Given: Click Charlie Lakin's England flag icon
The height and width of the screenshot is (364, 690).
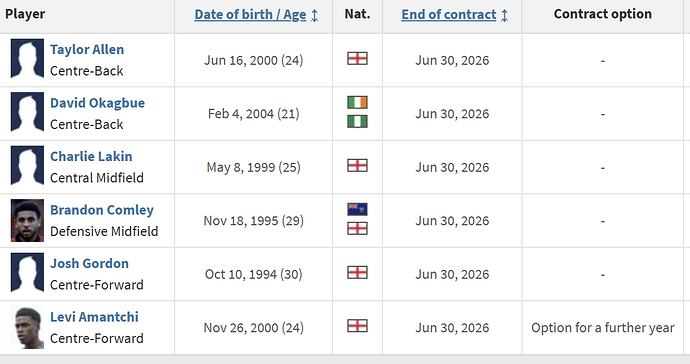Looking at the screenshot, I should pyautogui.click(x=357, y=165).
